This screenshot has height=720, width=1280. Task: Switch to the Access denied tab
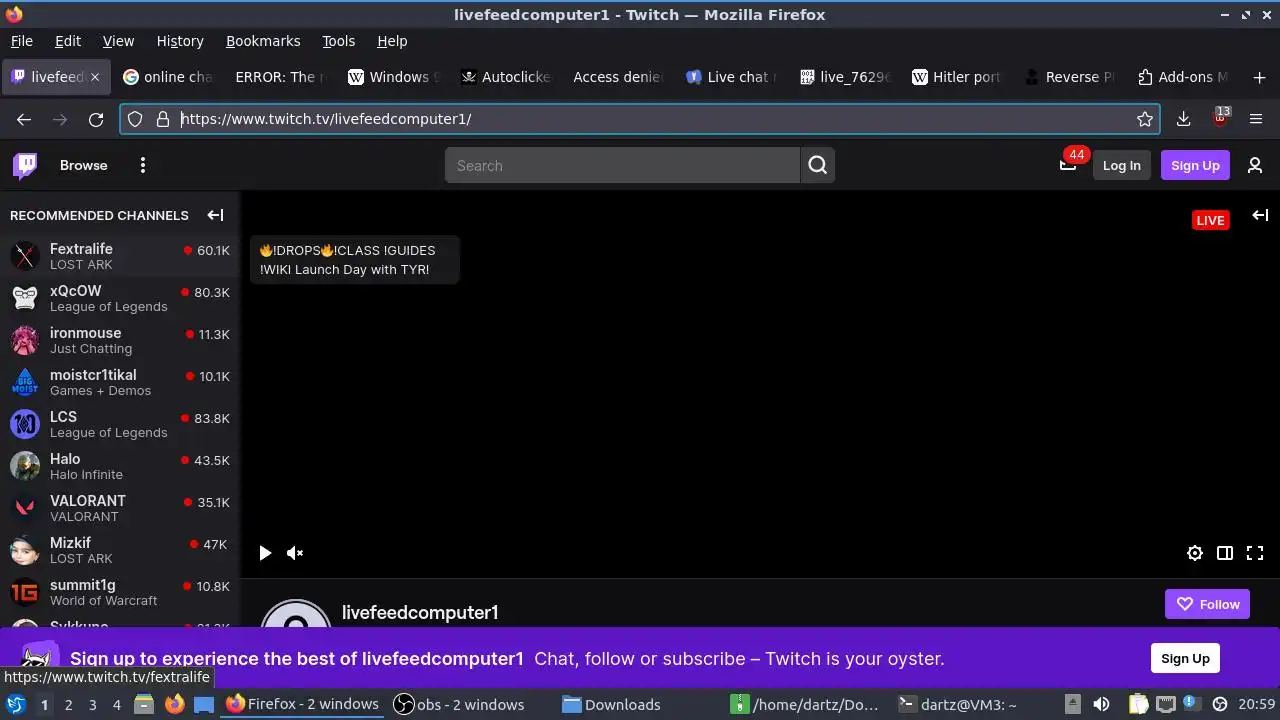point(617,77)
